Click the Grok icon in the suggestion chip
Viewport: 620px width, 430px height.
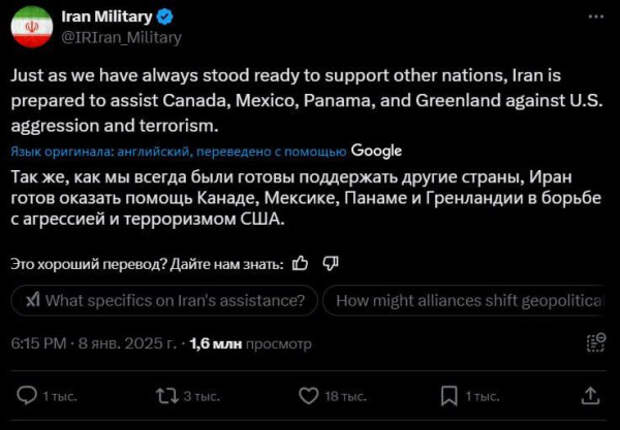[x=33, y=301]
